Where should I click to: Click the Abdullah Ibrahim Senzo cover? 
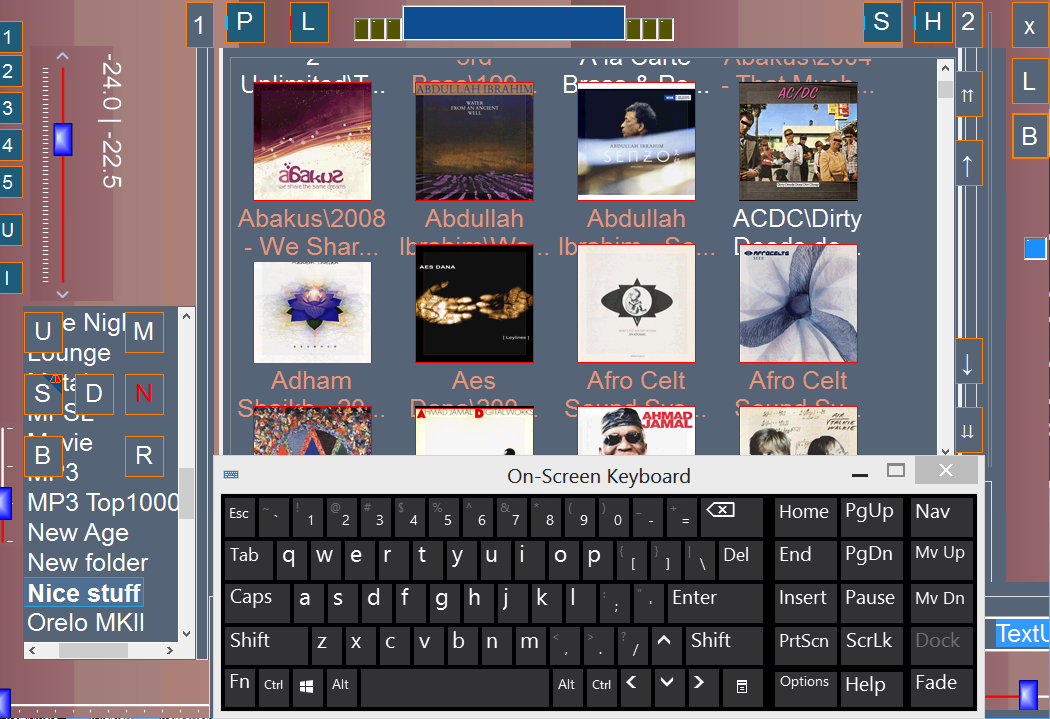click(x=636, y=141)
